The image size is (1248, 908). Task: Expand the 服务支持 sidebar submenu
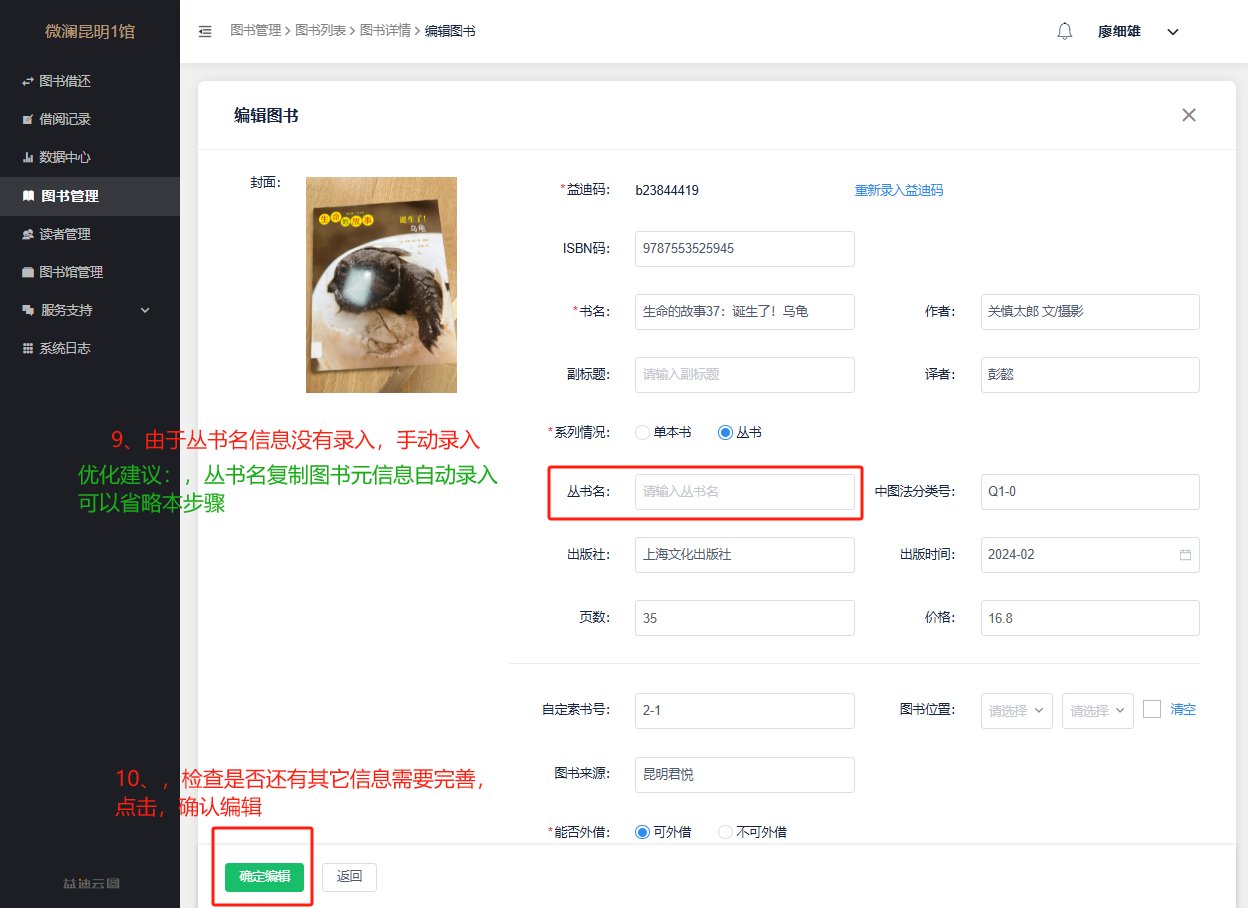pos(144,310)
